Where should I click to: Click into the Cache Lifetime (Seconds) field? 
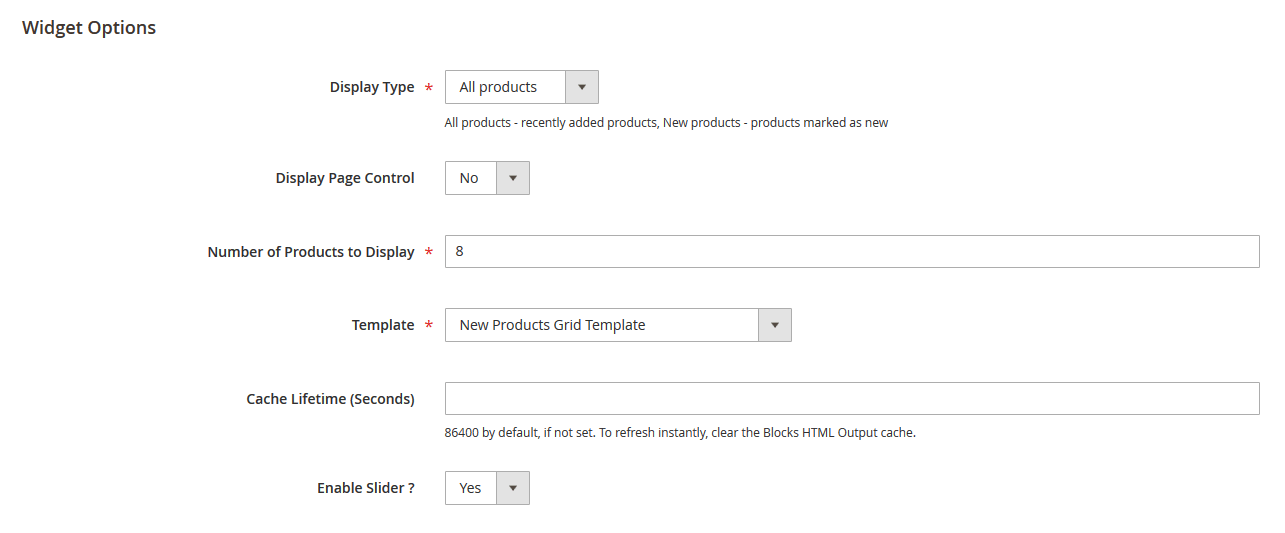pos(851,399)
